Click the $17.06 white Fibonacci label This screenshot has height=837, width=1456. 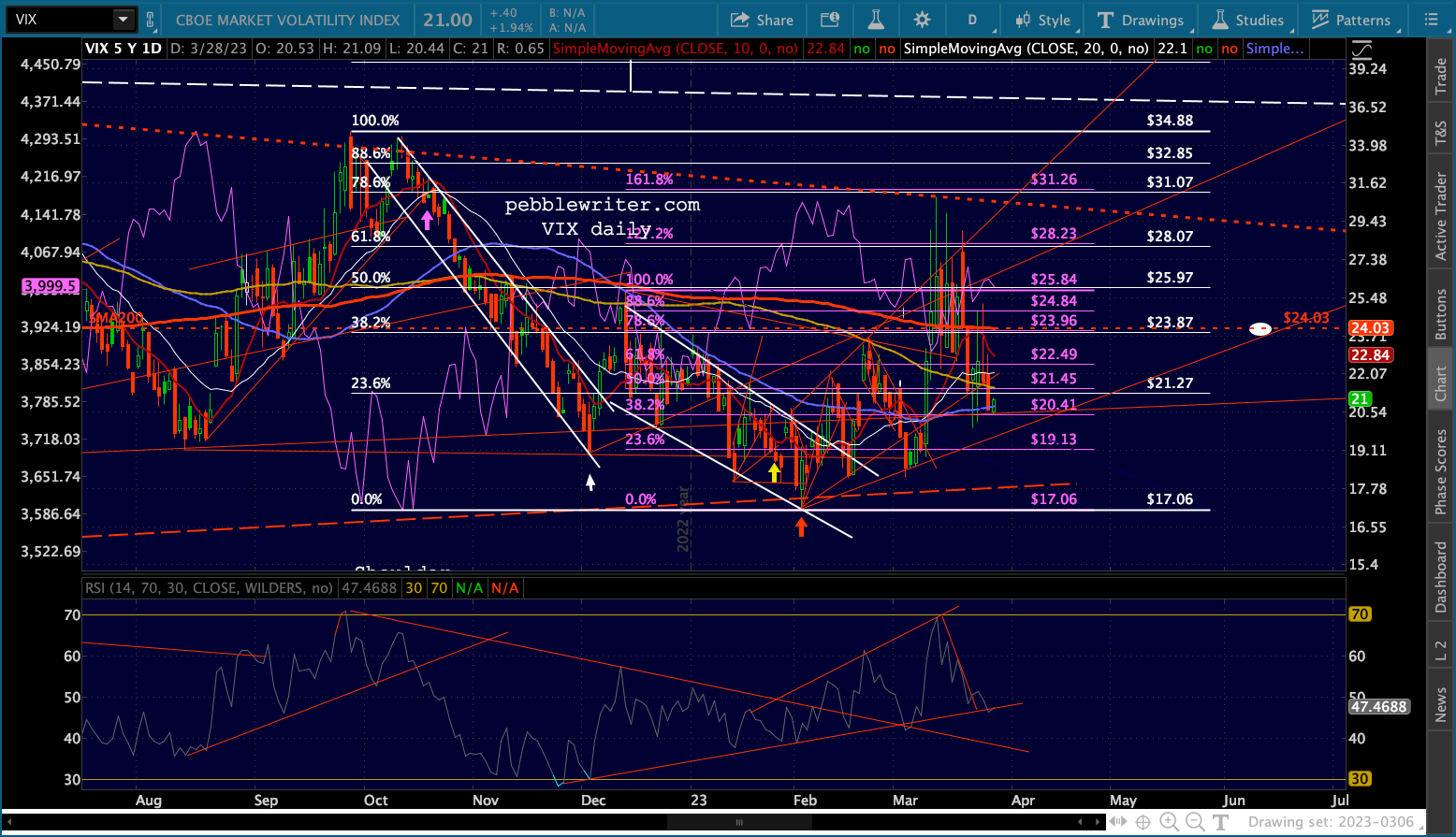coord(1170,499)
